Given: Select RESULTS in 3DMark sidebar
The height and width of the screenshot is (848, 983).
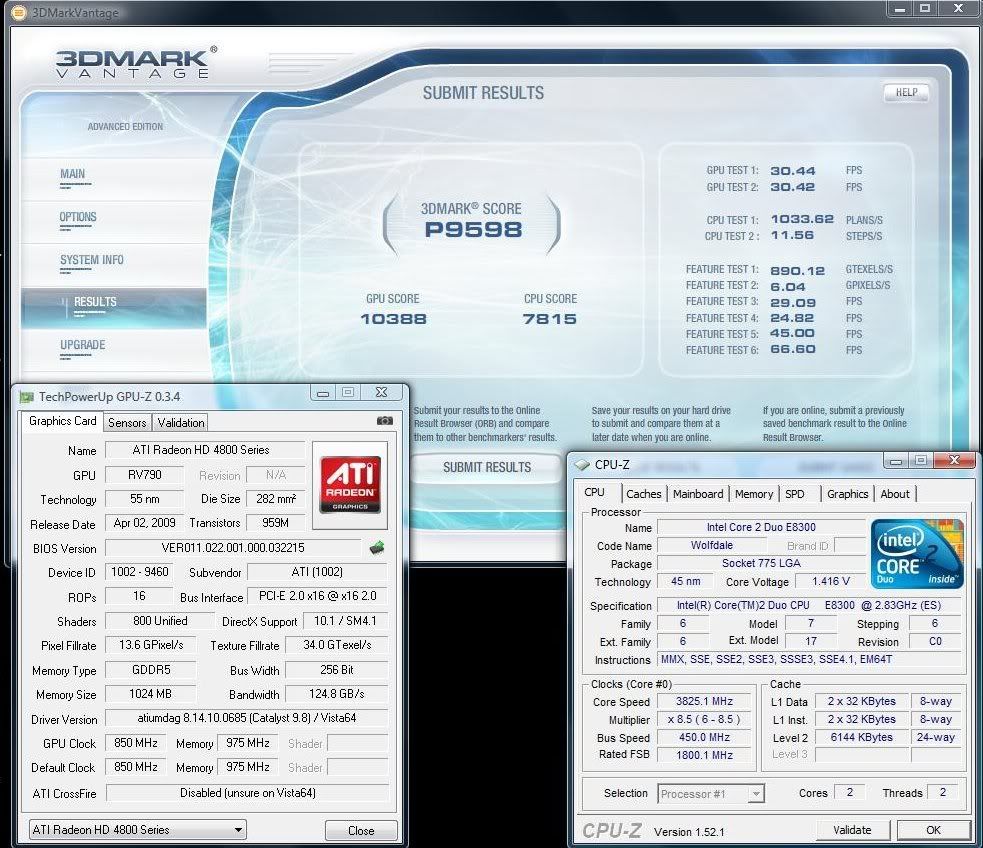Looking at the screenshot, I should coord(114,307).
